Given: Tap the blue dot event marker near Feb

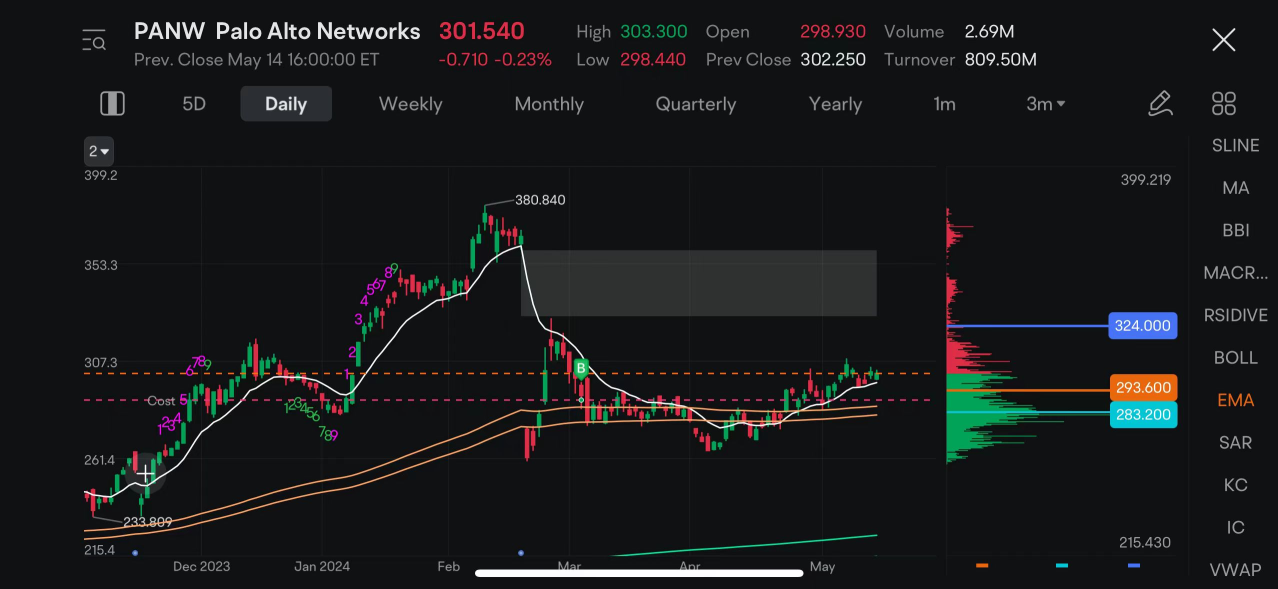Looking at the screenshot, I should click(x=521, y=552).
